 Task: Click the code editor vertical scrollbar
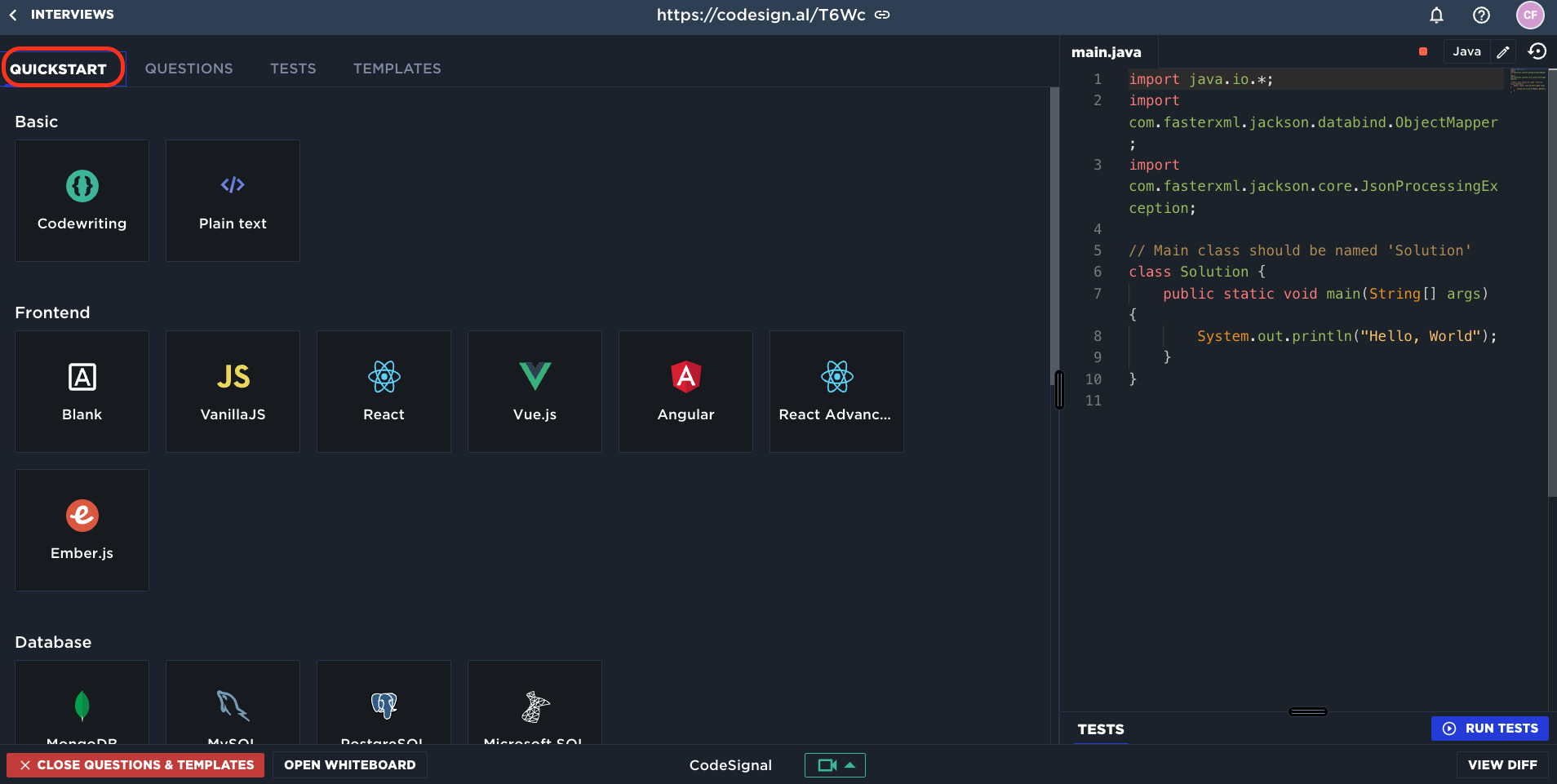[x=1552, y=282]
